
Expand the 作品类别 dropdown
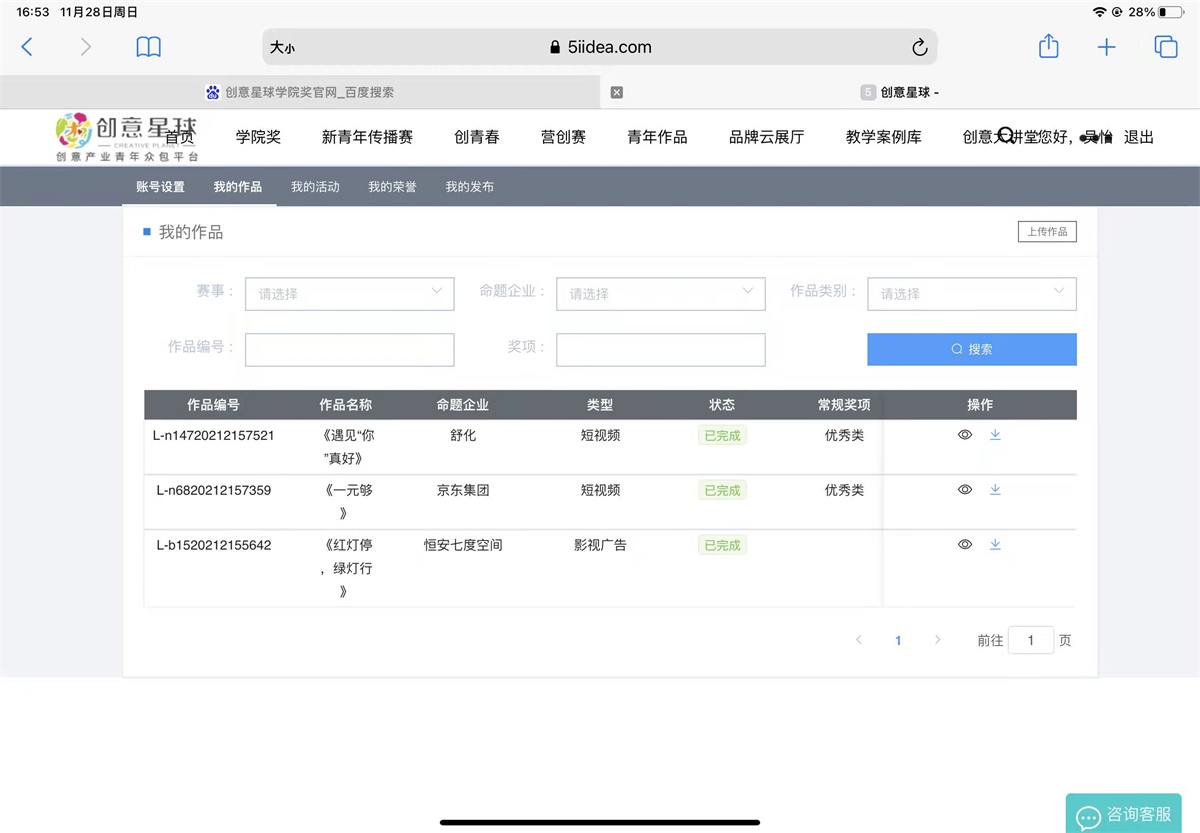[971, 293]
